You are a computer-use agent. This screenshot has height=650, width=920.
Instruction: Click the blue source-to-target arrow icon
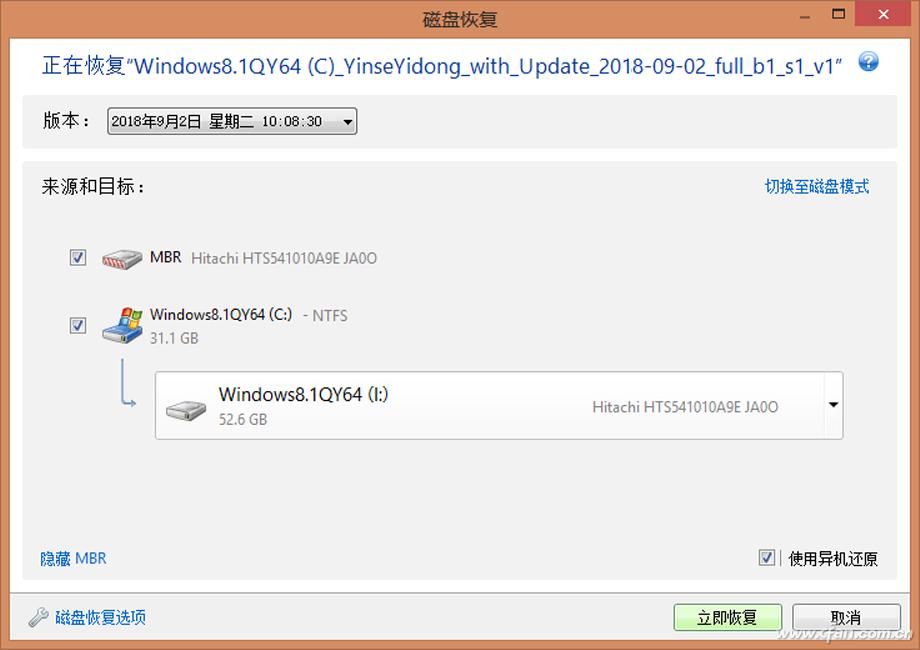tap(128, 382)
